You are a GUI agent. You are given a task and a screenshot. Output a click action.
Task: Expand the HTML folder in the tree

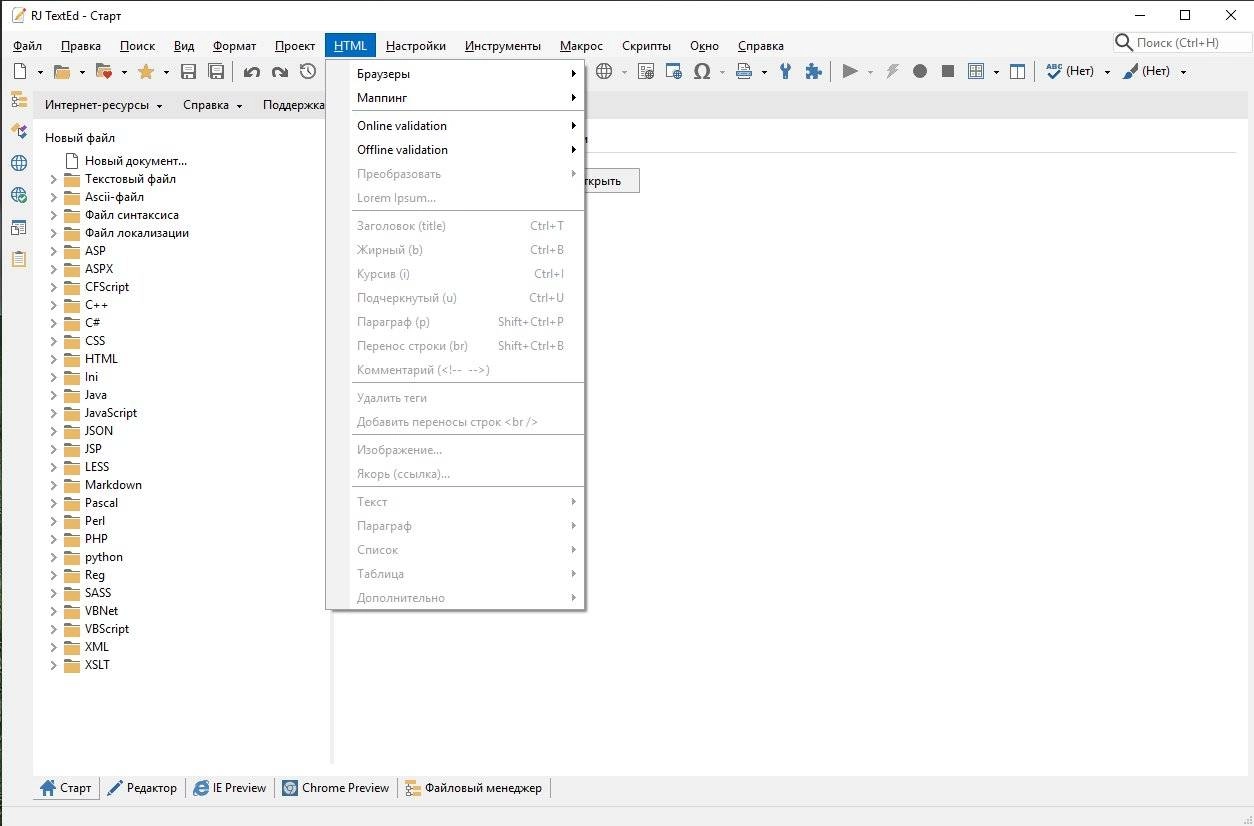click(54, 359)
